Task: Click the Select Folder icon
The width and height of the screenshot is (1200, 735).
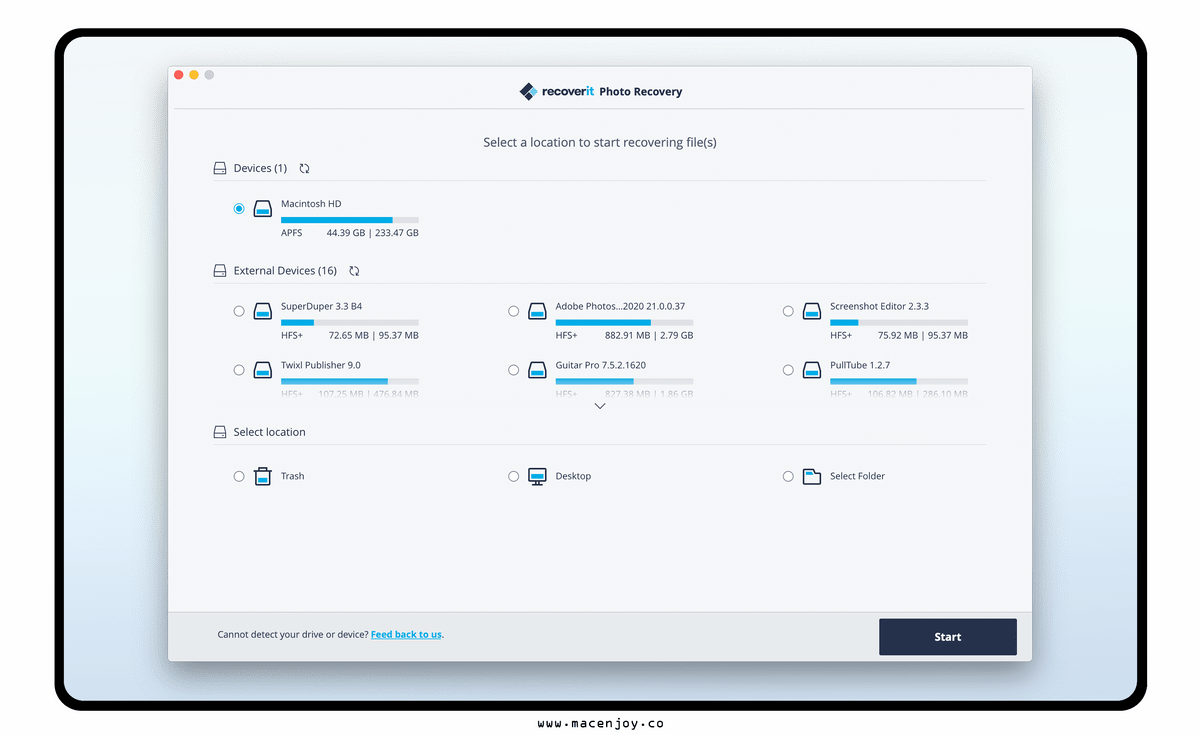Action: [x=812, y=476]
